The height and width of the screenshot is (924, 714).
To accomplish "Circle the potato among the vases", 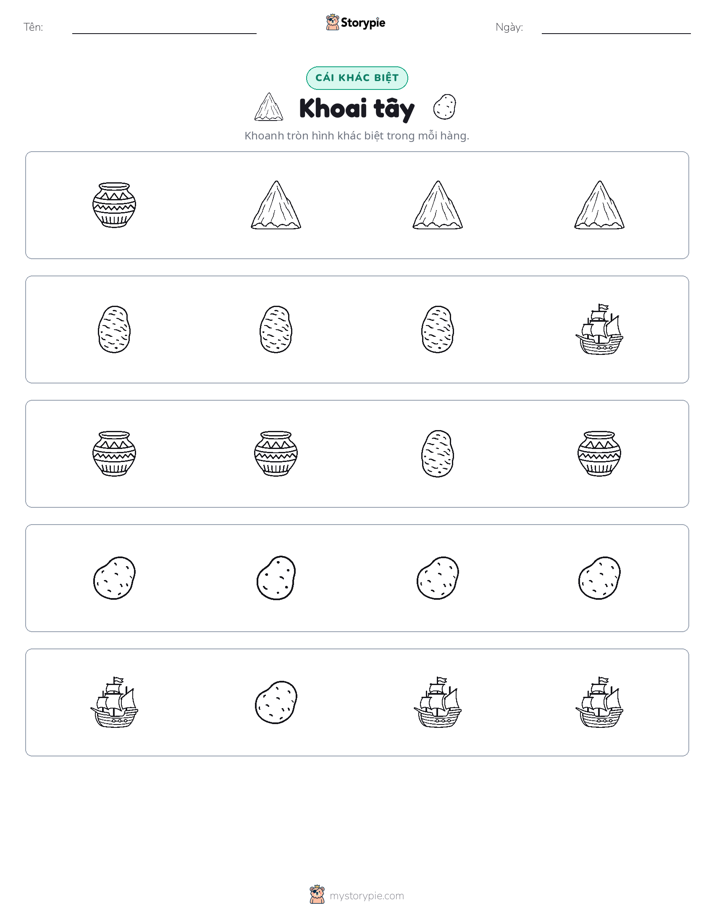I will (438, 453).
